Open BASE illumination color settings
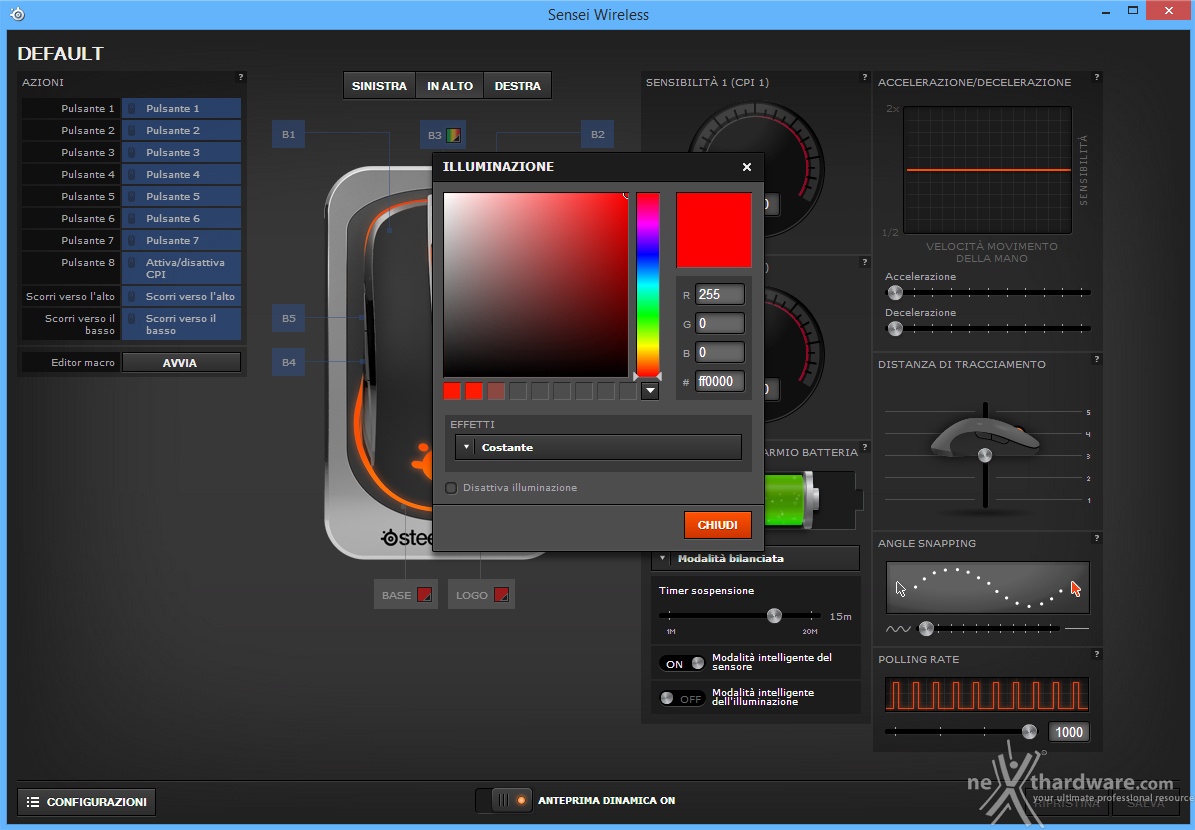 406,595
